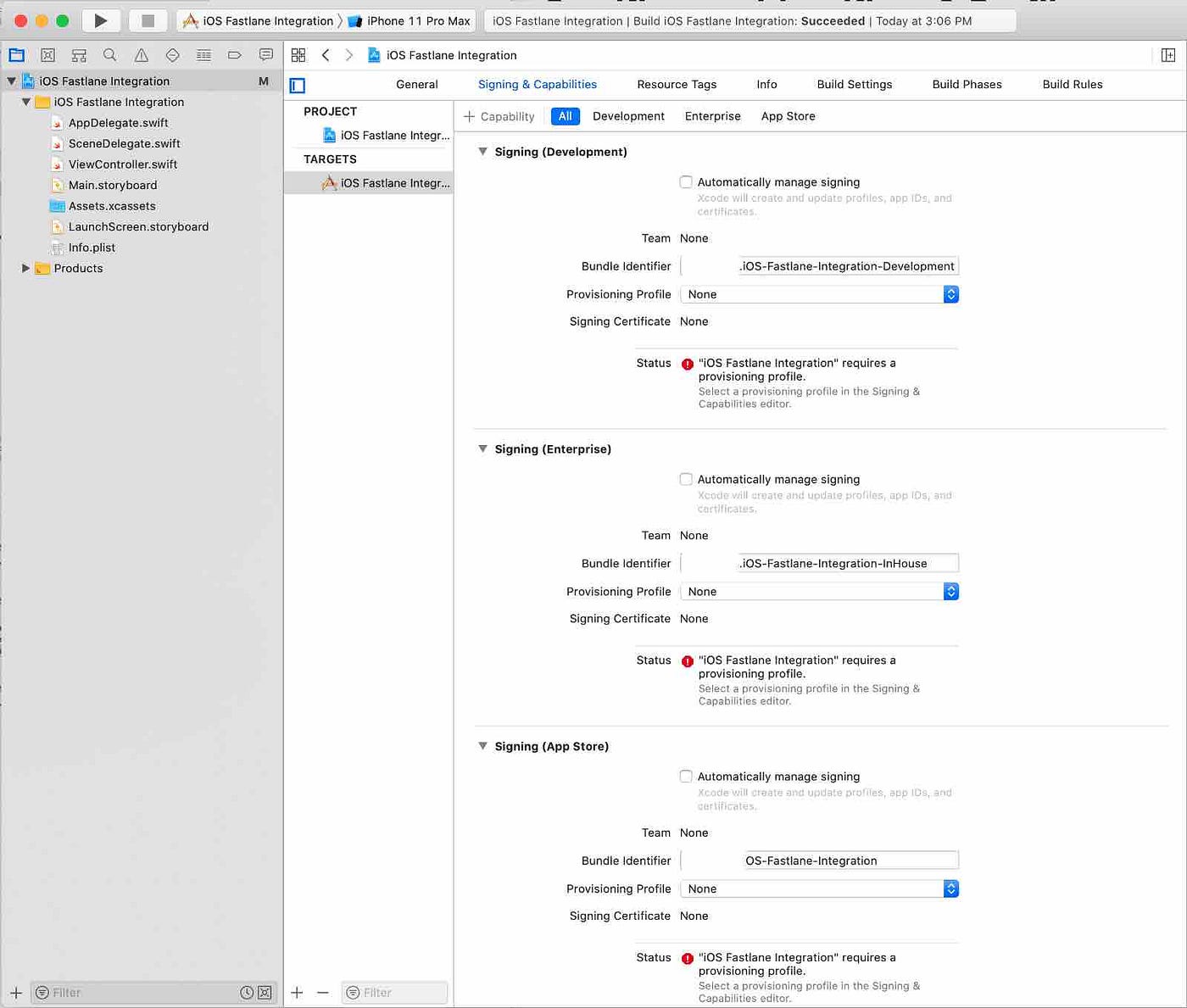Screen dimensions: 1187x1008
Task: Toggle the project and targets list sidebar
Action: click(298, 85)
